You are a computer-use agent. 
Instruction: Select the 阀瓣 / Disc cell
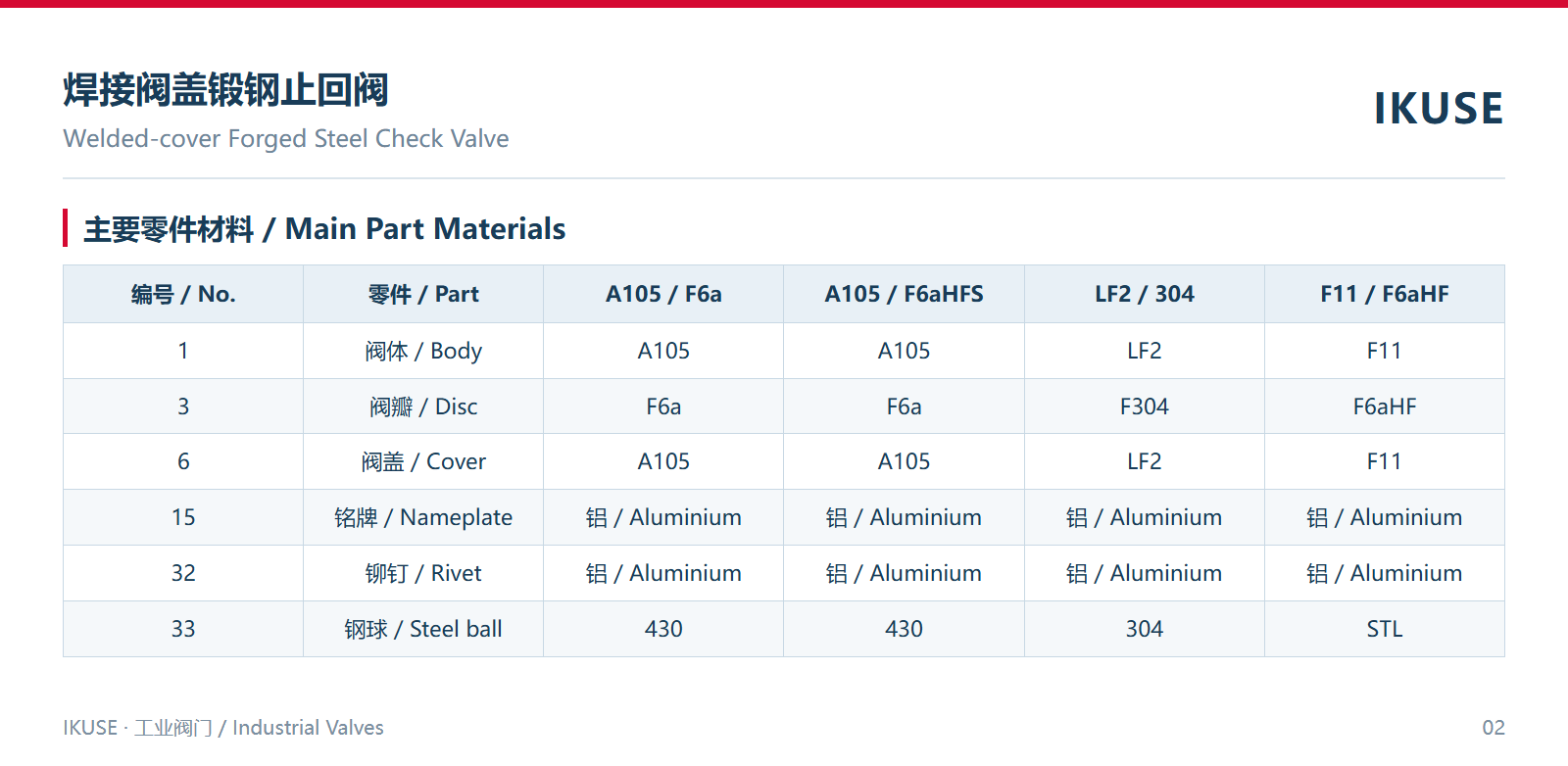coord(423,407)
